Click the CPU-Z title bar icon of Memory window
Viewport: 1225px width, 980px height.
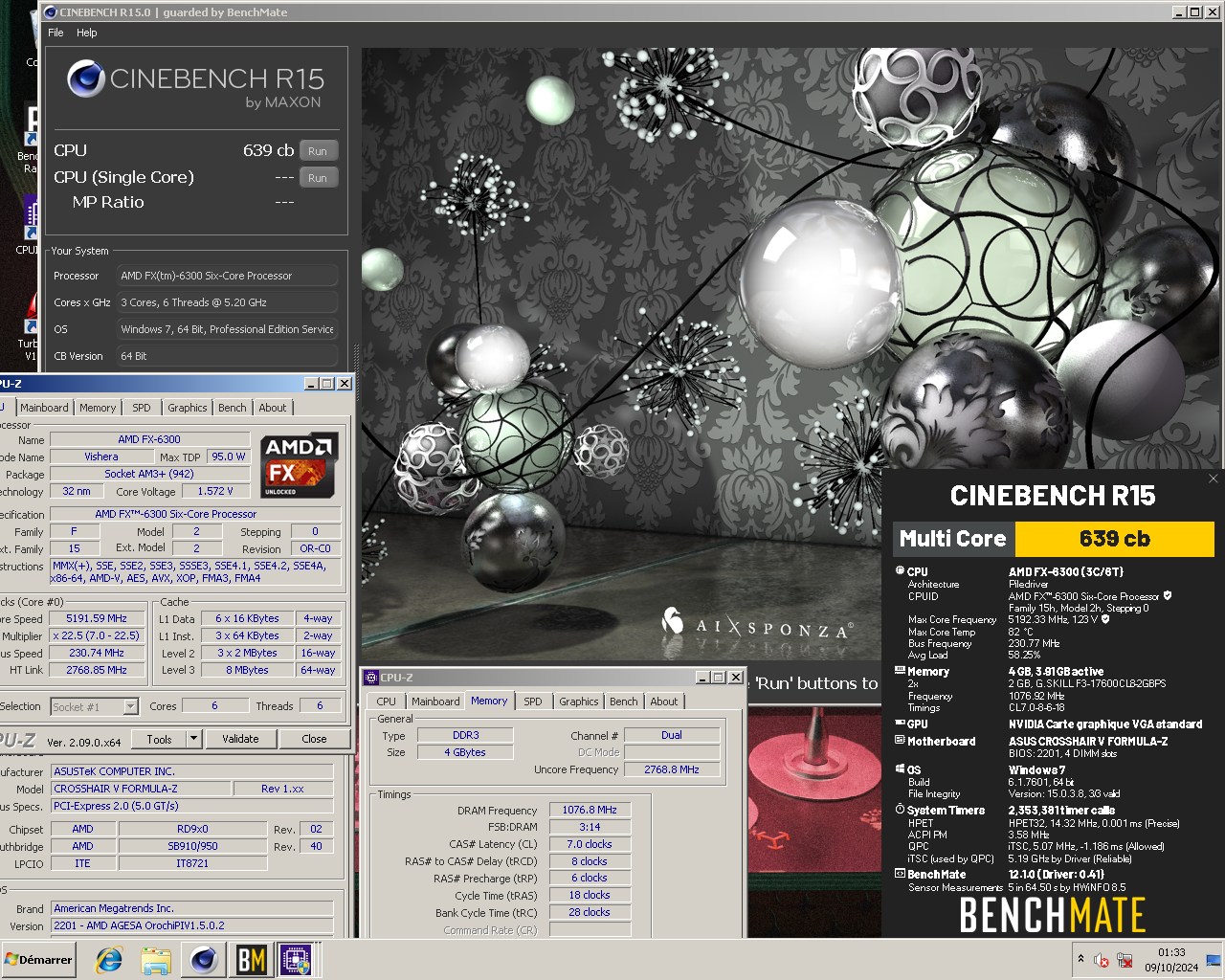tap(371, 678)
